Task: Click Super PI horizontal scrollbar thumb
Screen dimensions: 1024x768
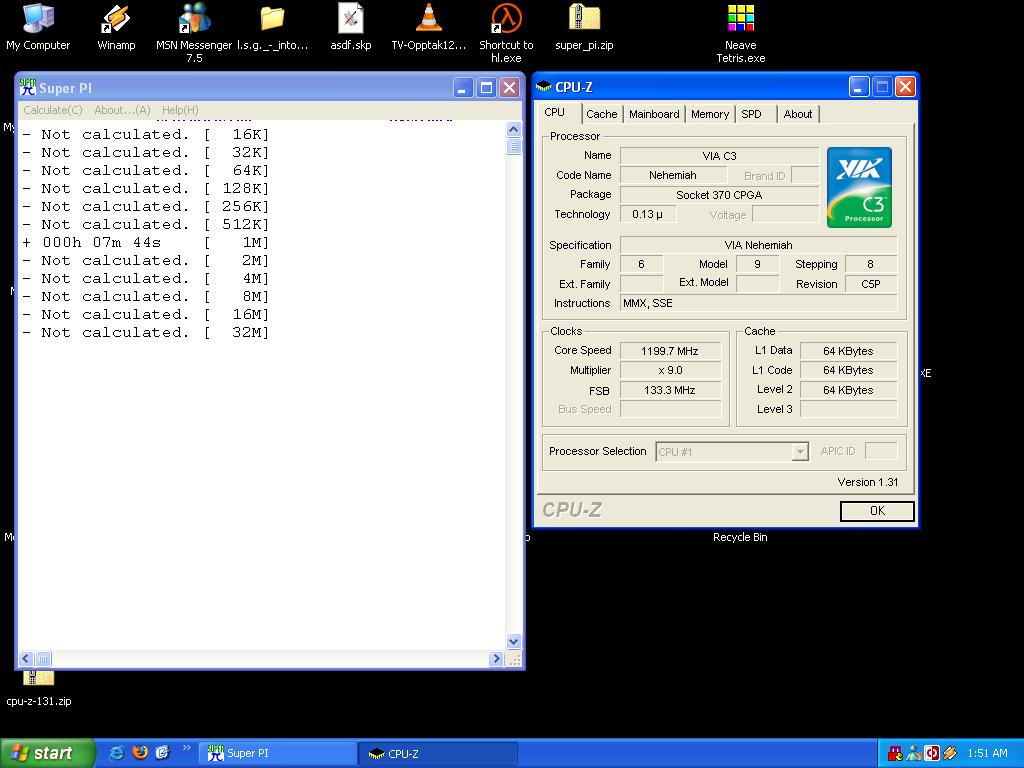Action: point(43,658)
